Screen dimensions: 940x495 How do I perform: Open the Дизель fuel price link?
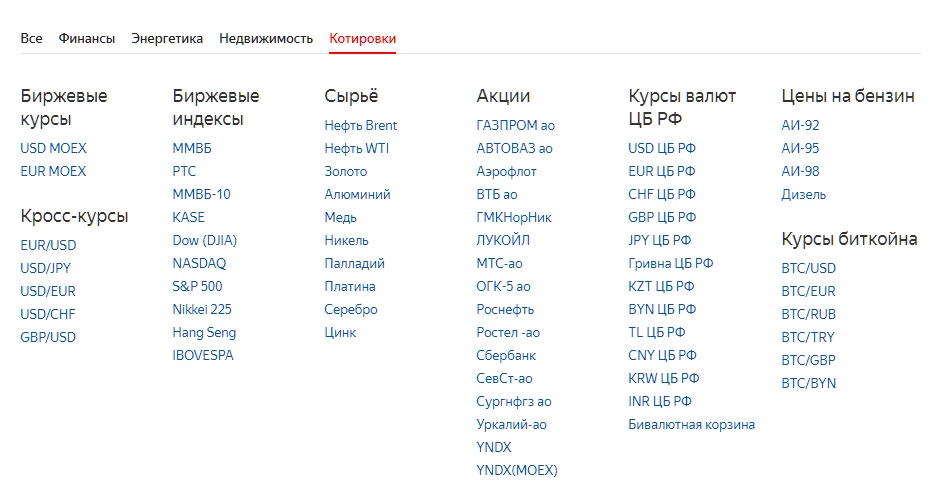pyautogui.click(x=803, y=194)
